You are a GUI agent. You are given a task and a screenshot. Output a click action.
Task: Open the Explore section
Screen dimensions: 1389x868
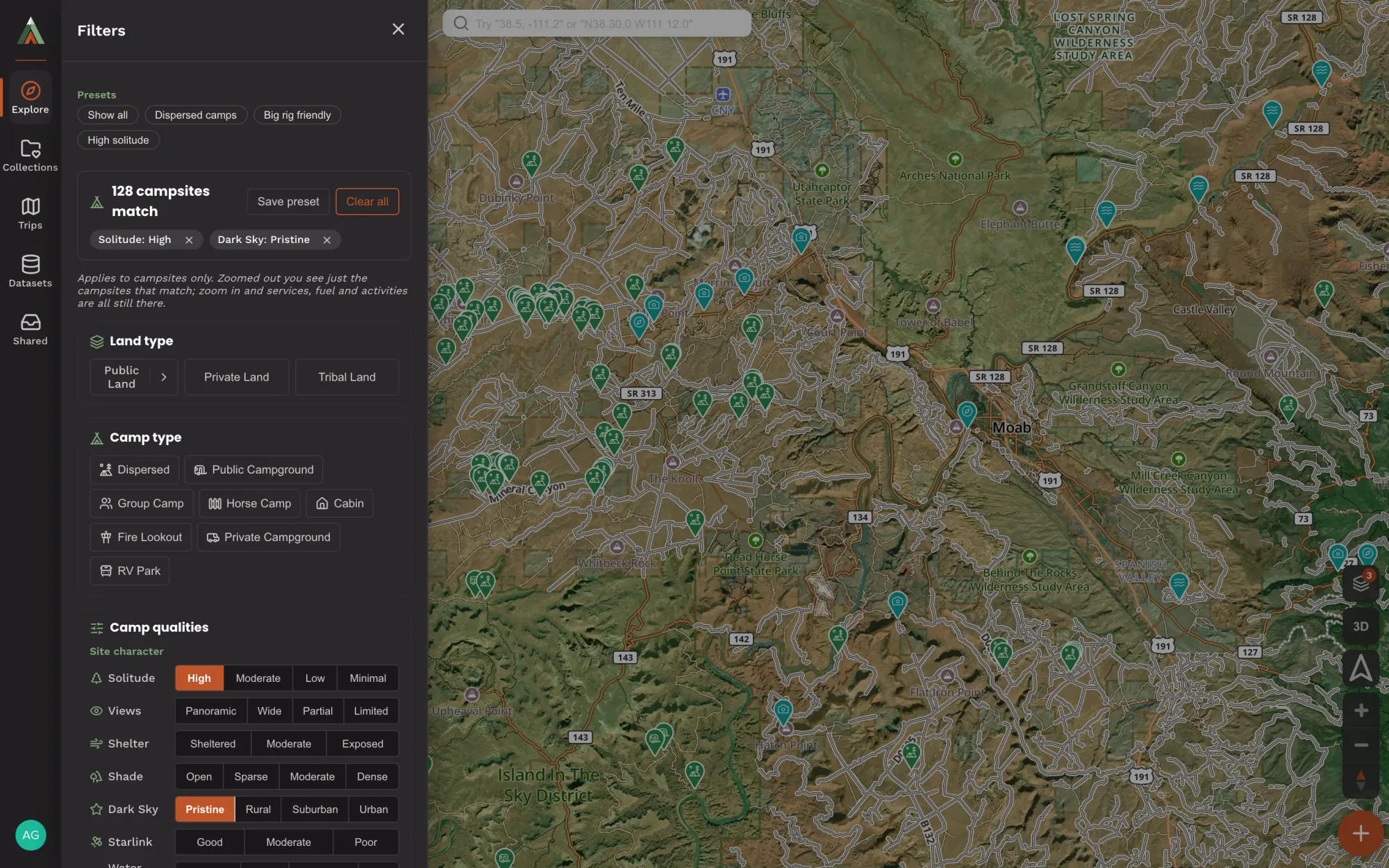[x=31, y=97]
